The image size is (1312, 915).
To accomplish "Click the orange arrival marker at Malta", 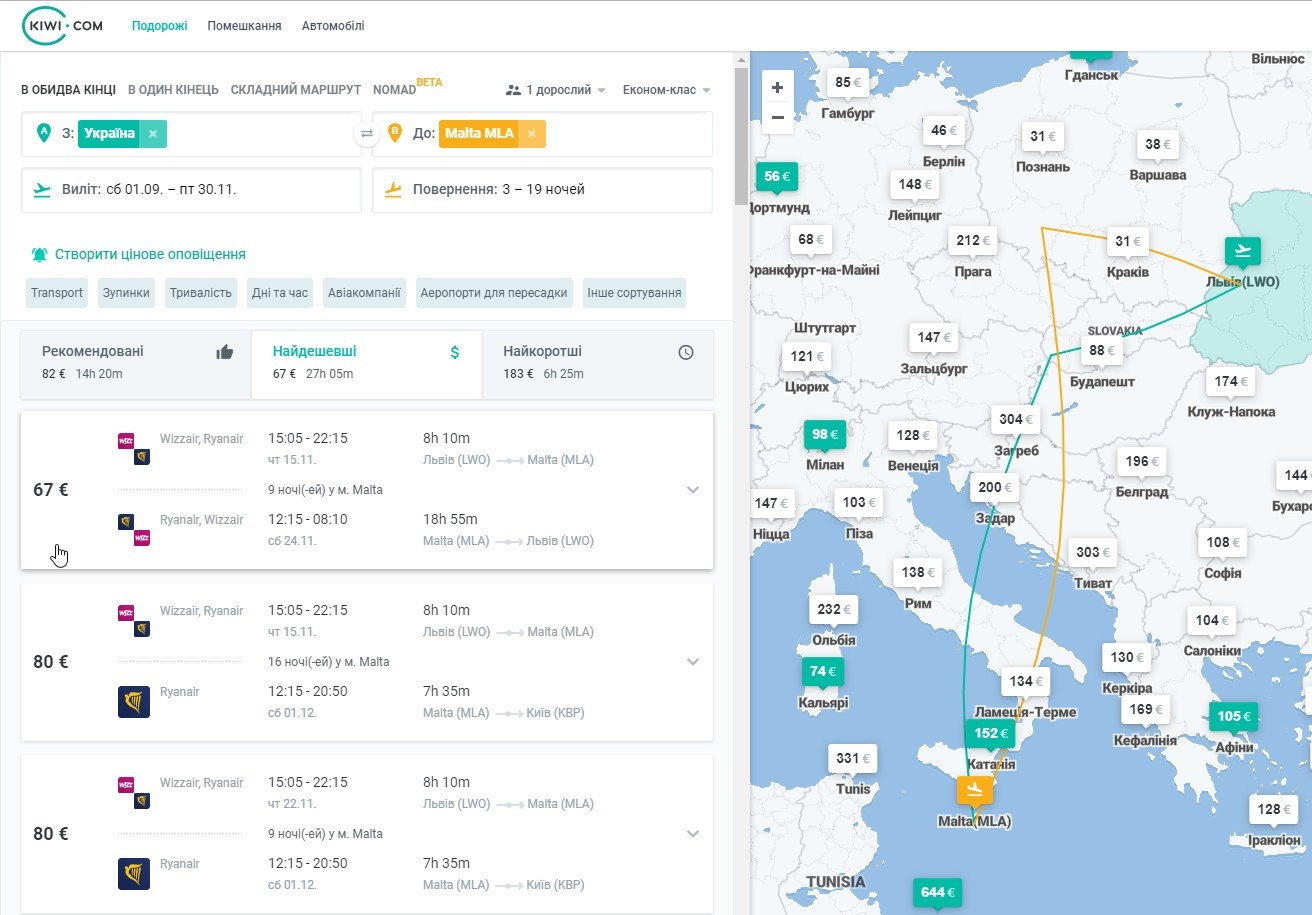I will 975,790.
